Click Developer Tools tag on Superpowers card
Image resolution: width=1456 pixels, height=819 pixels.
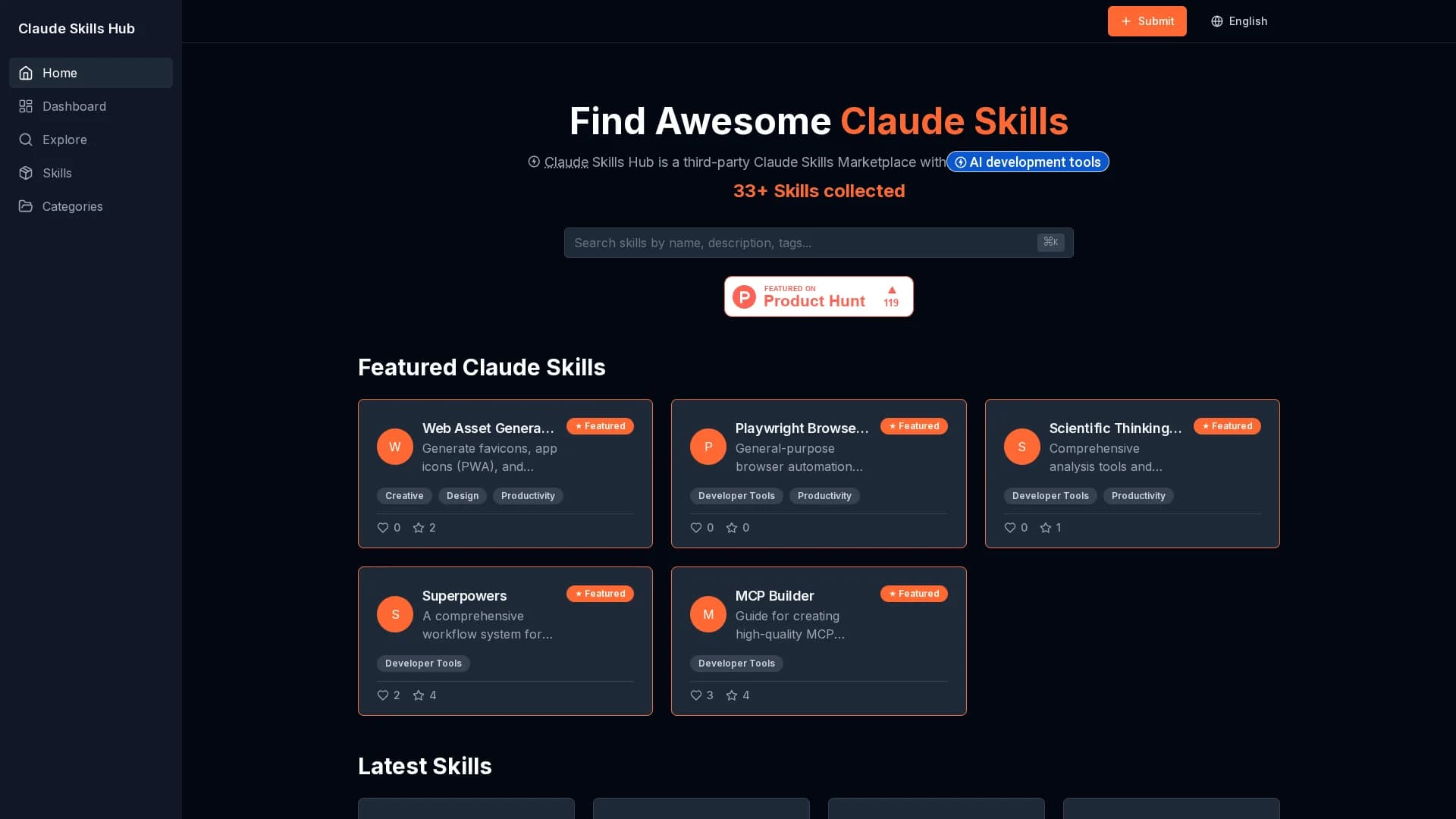423,664
